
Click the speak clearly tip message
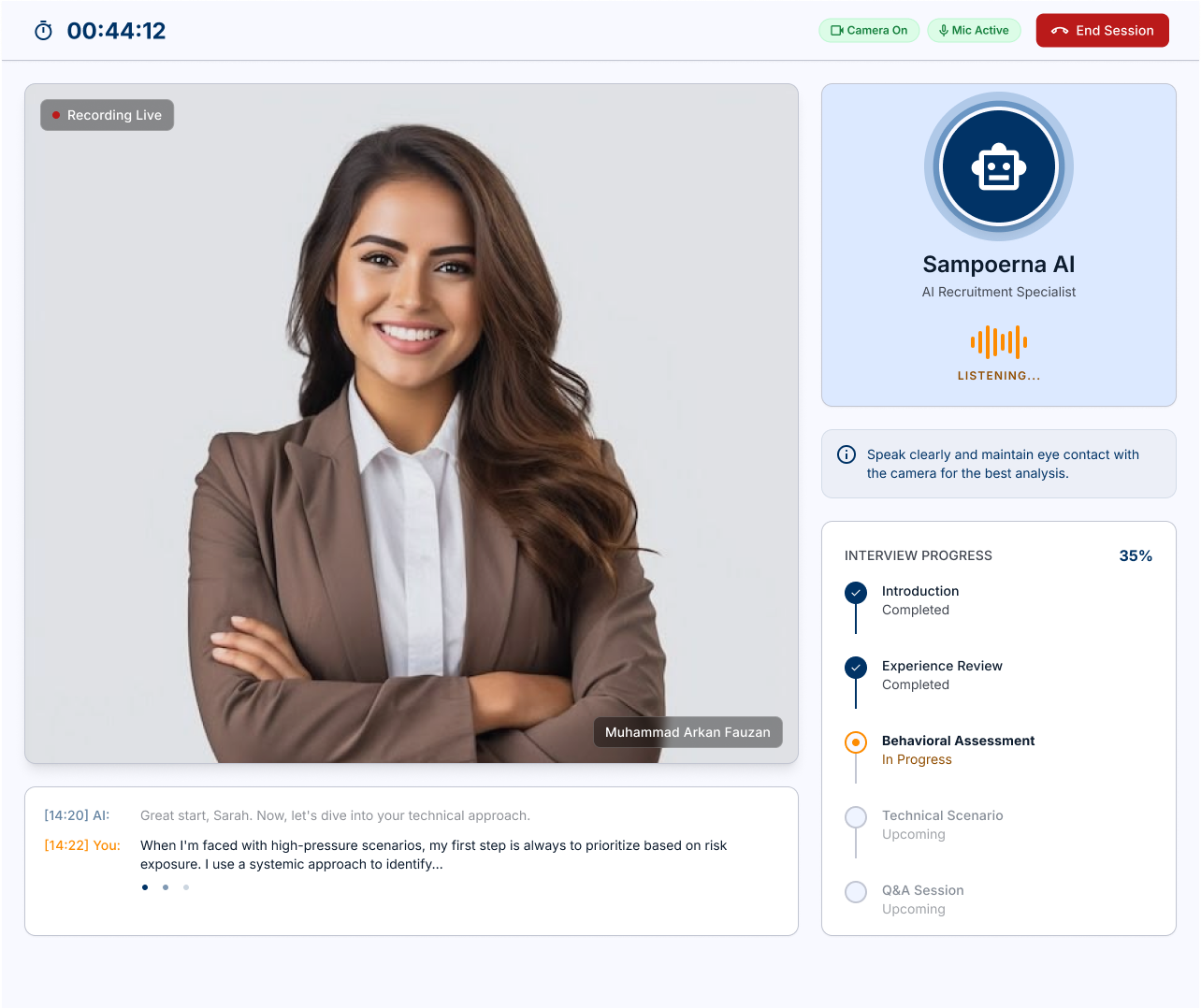coord(1003,464)
